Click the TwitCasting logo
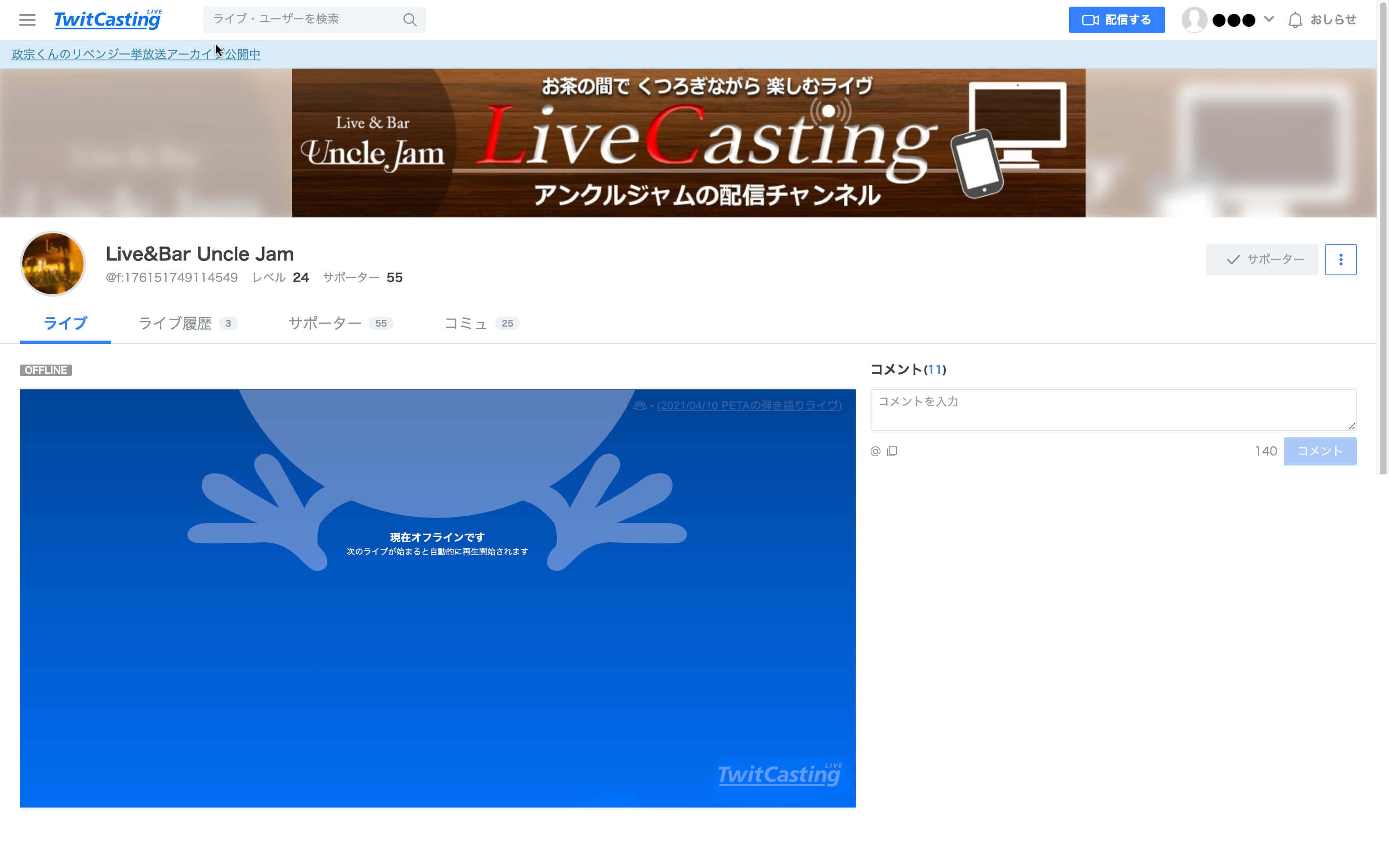The height and width of the screenshot is (868, 1389). click(x=108, y=19)
